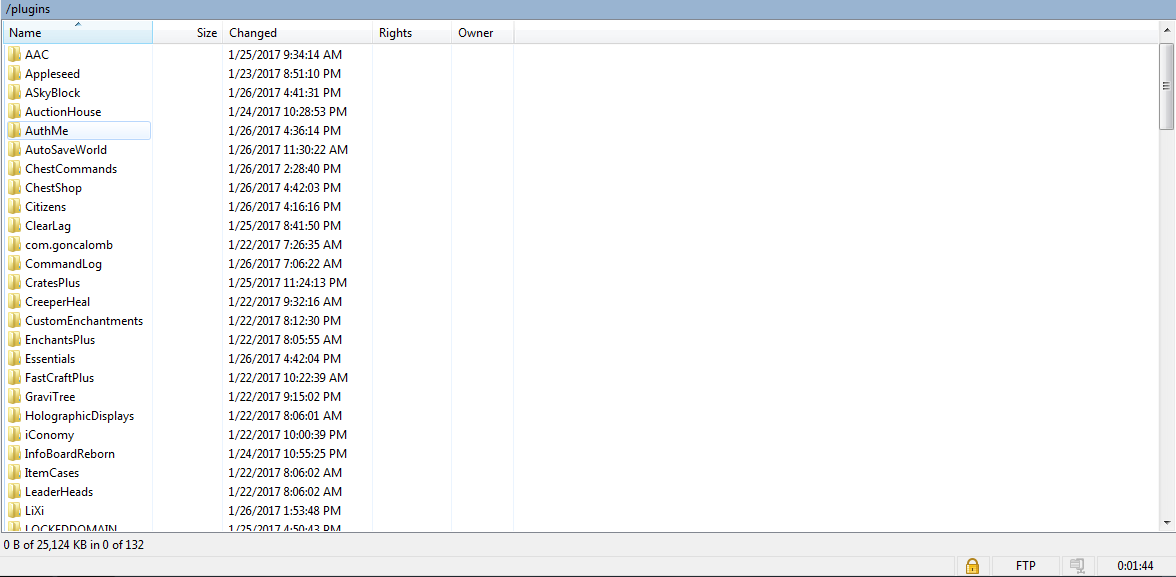The image size is (1176, 577).
Task: Click the GraviTree folder icon
Action: [x=14, y=397]
